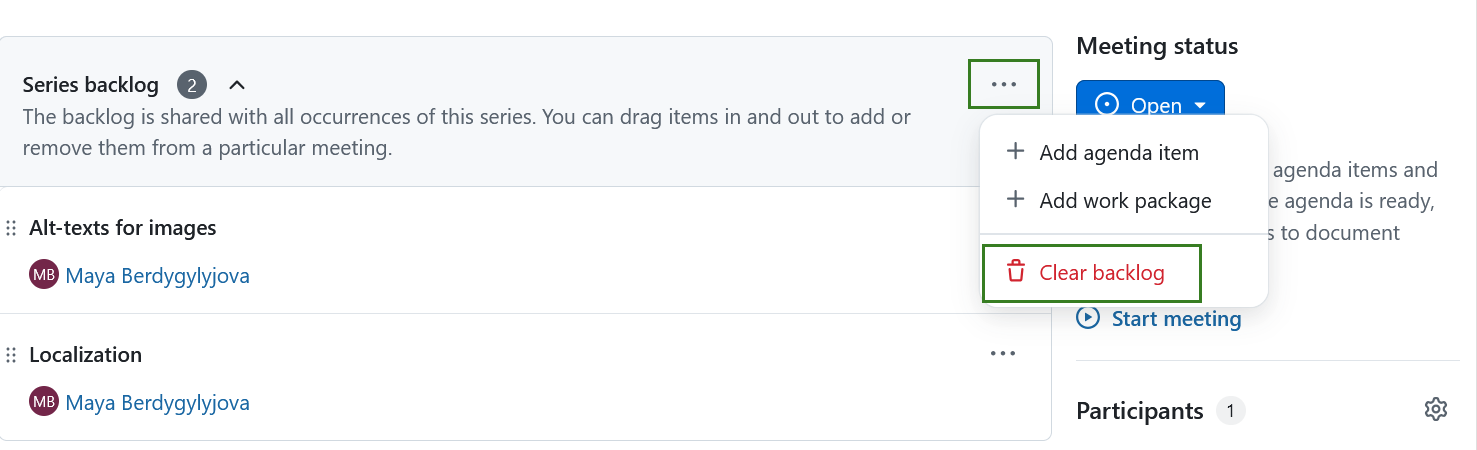The image size is (1477, 450).
Task: Click the Localization agenda item title
Action: click(85, 355)
